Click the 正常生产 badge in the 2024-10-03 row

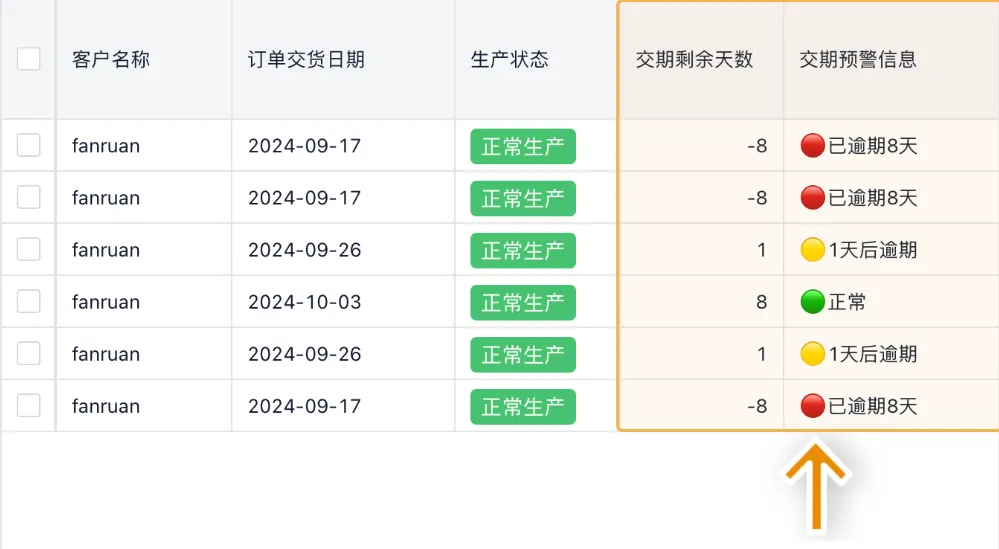523,303
